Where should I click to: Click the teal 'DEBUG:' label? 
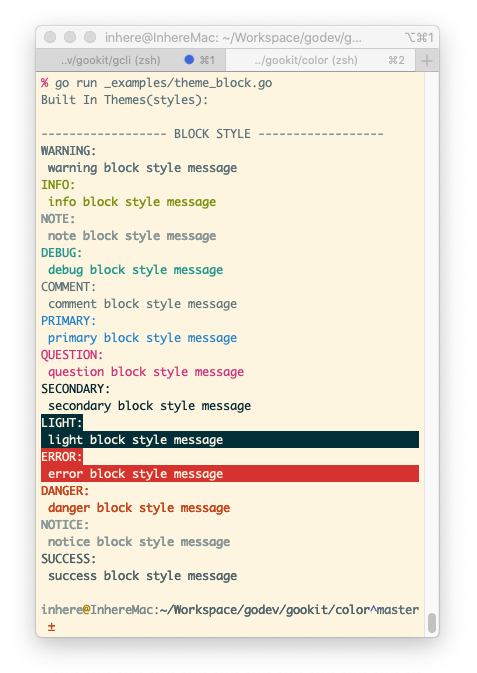(61, 253)
